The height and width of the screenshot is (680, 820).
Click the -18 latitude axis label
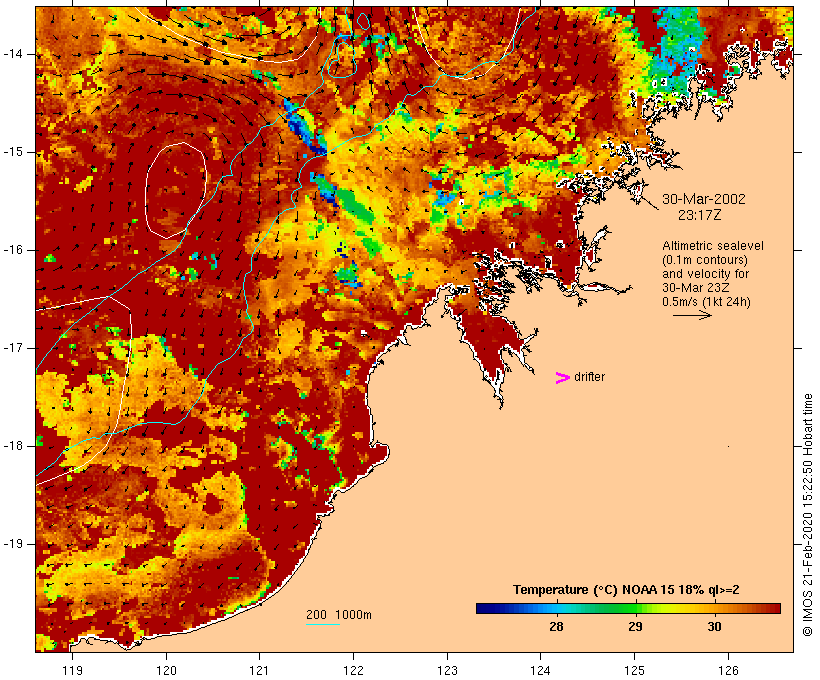coord(13,446)
